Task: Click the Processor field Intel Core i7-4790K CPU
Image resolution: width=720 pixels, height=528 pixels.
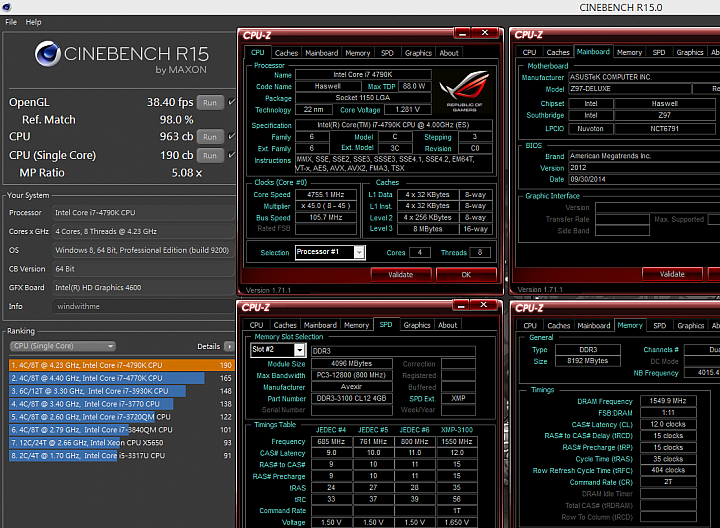Action: tap(143, 213)
